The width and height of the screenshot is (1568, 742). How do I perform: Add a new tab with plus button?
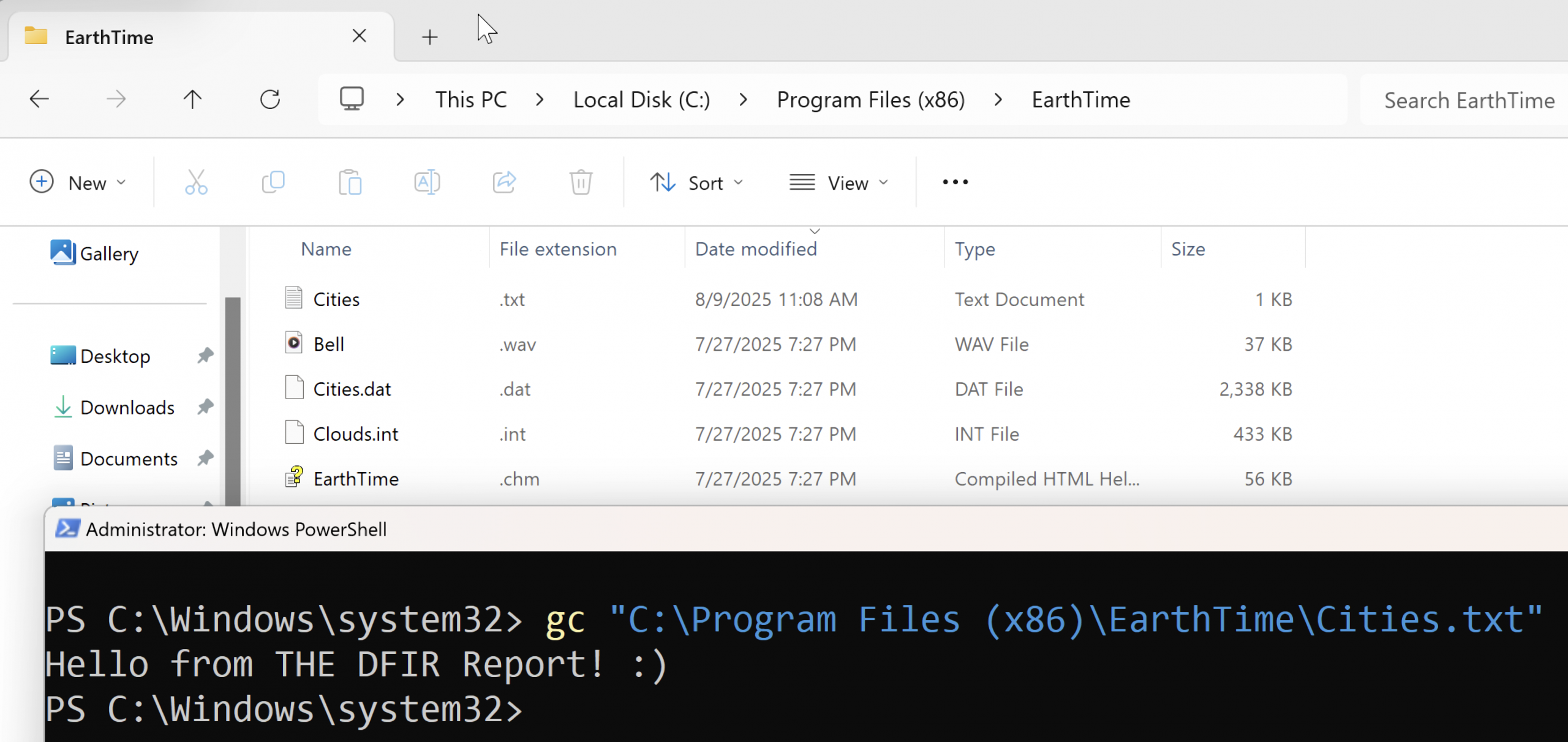coord(430,37)
